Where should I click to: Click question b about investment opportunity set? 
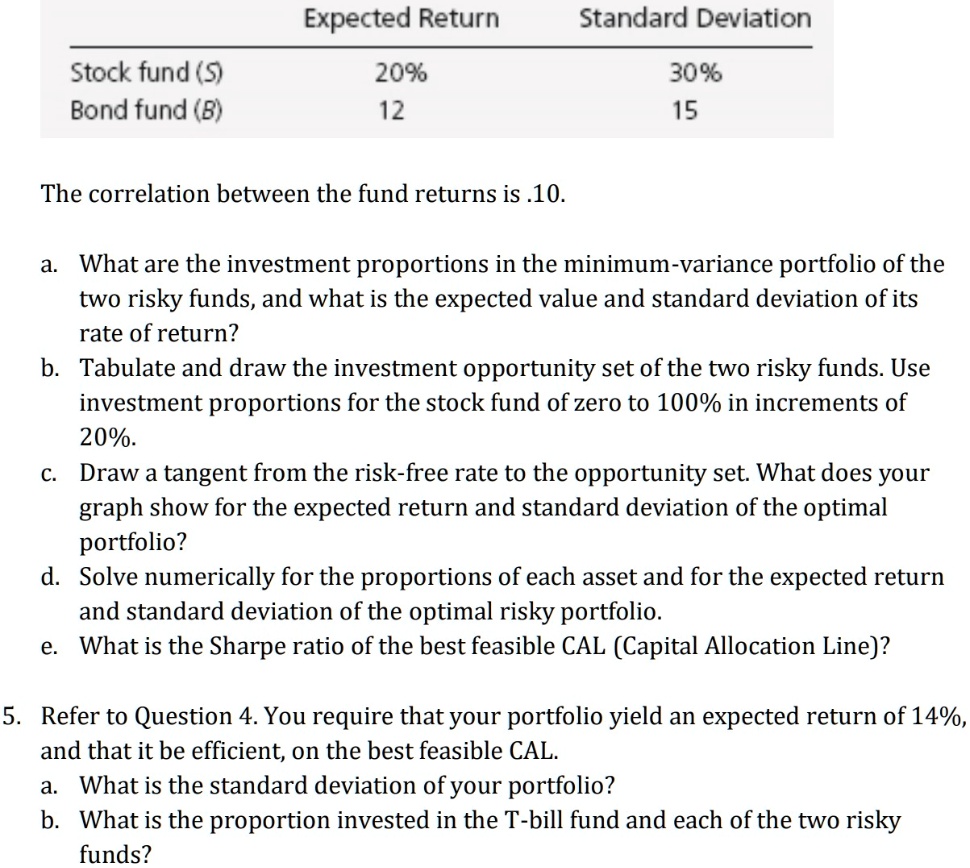point(486,403)
